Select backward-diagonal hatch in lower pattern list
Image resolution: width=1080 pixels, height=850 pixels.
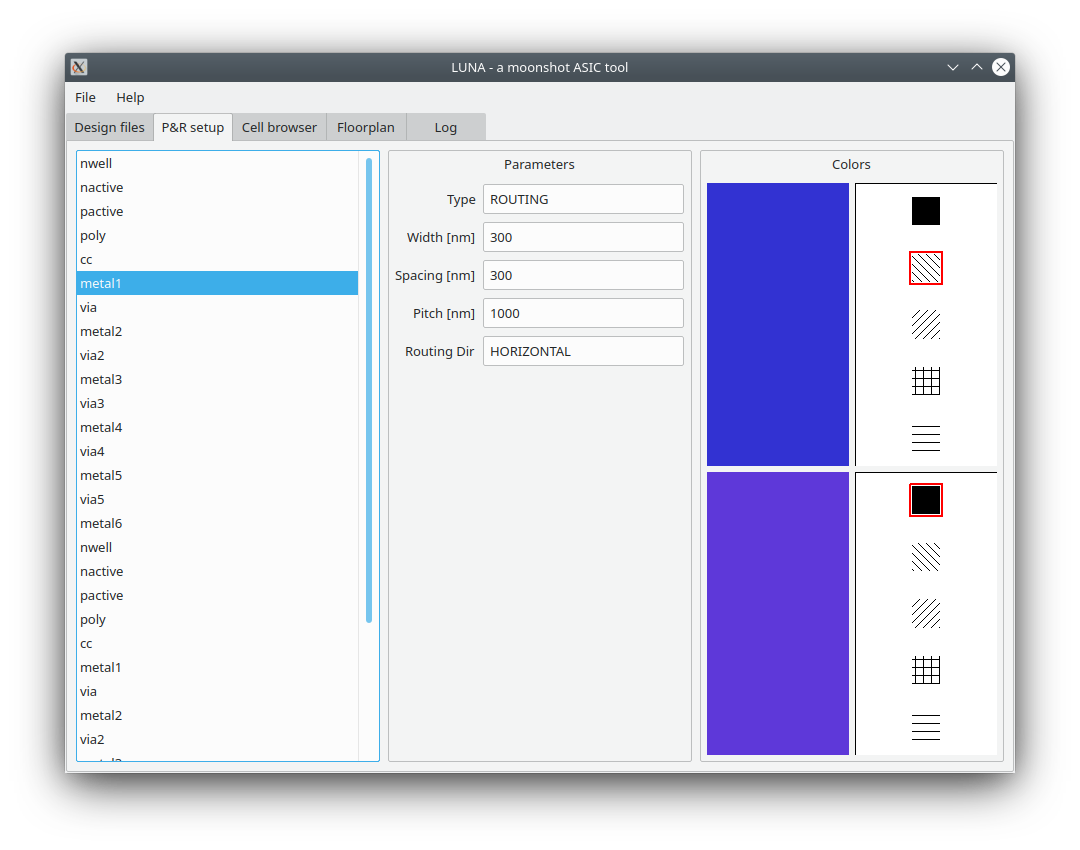925,557
